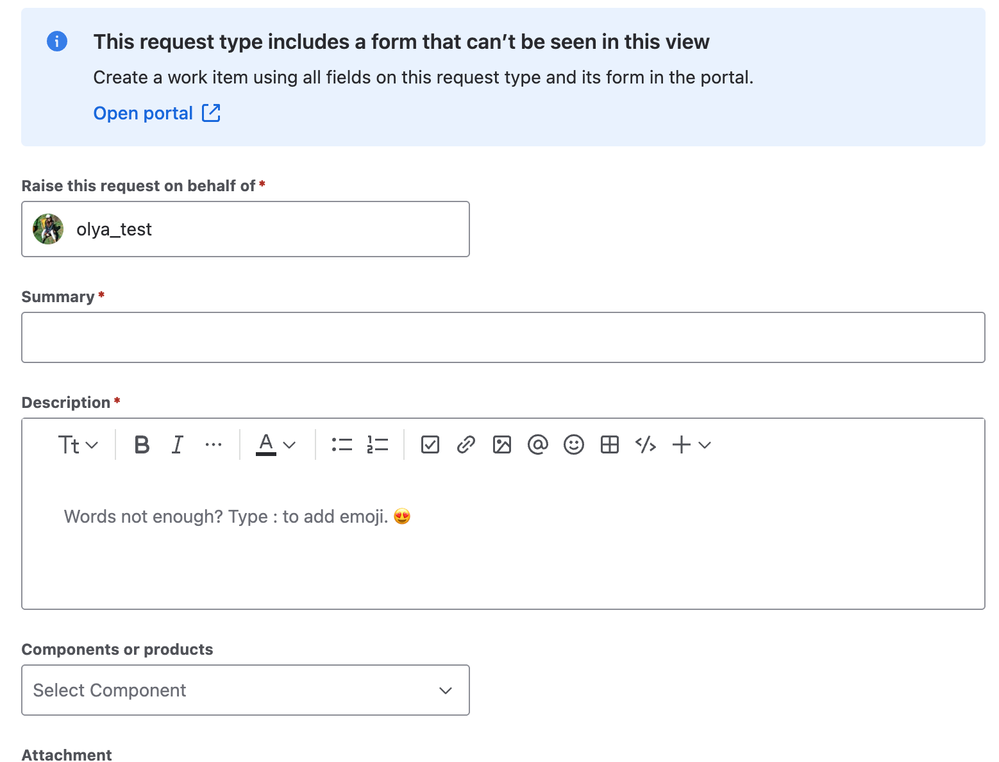Click inside the Summary input field
This screenshot has width=999, height=762.
point(502,337)
